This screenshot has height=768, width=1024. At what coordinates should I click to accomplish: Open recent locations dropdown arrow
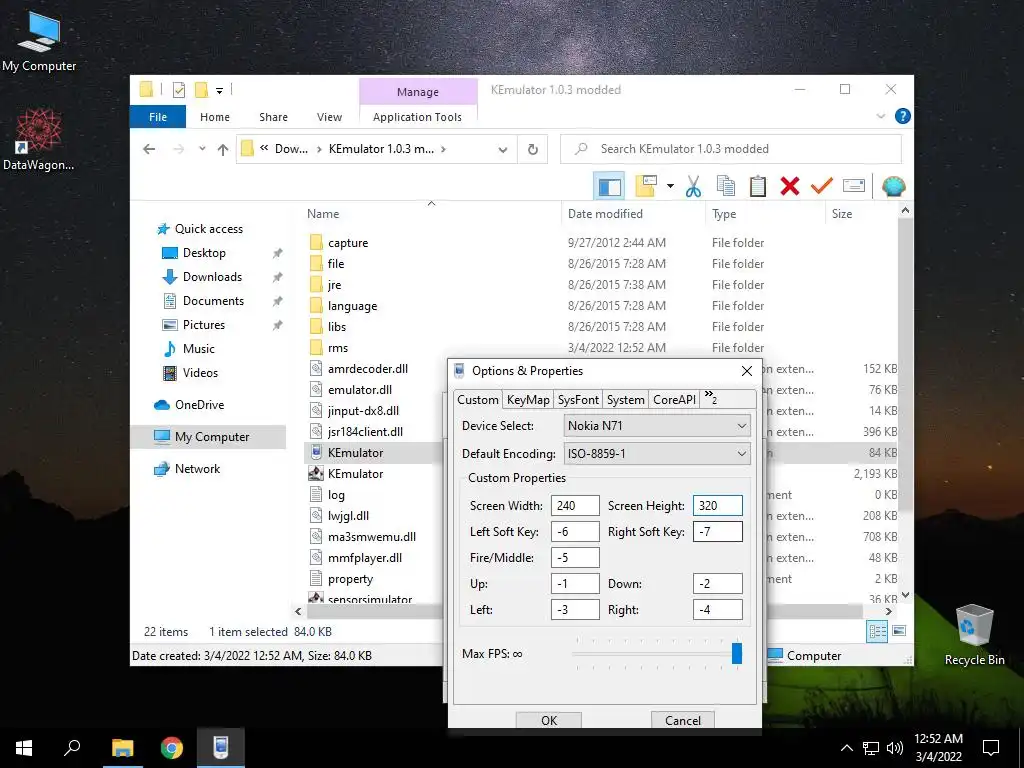pos(202,149)
